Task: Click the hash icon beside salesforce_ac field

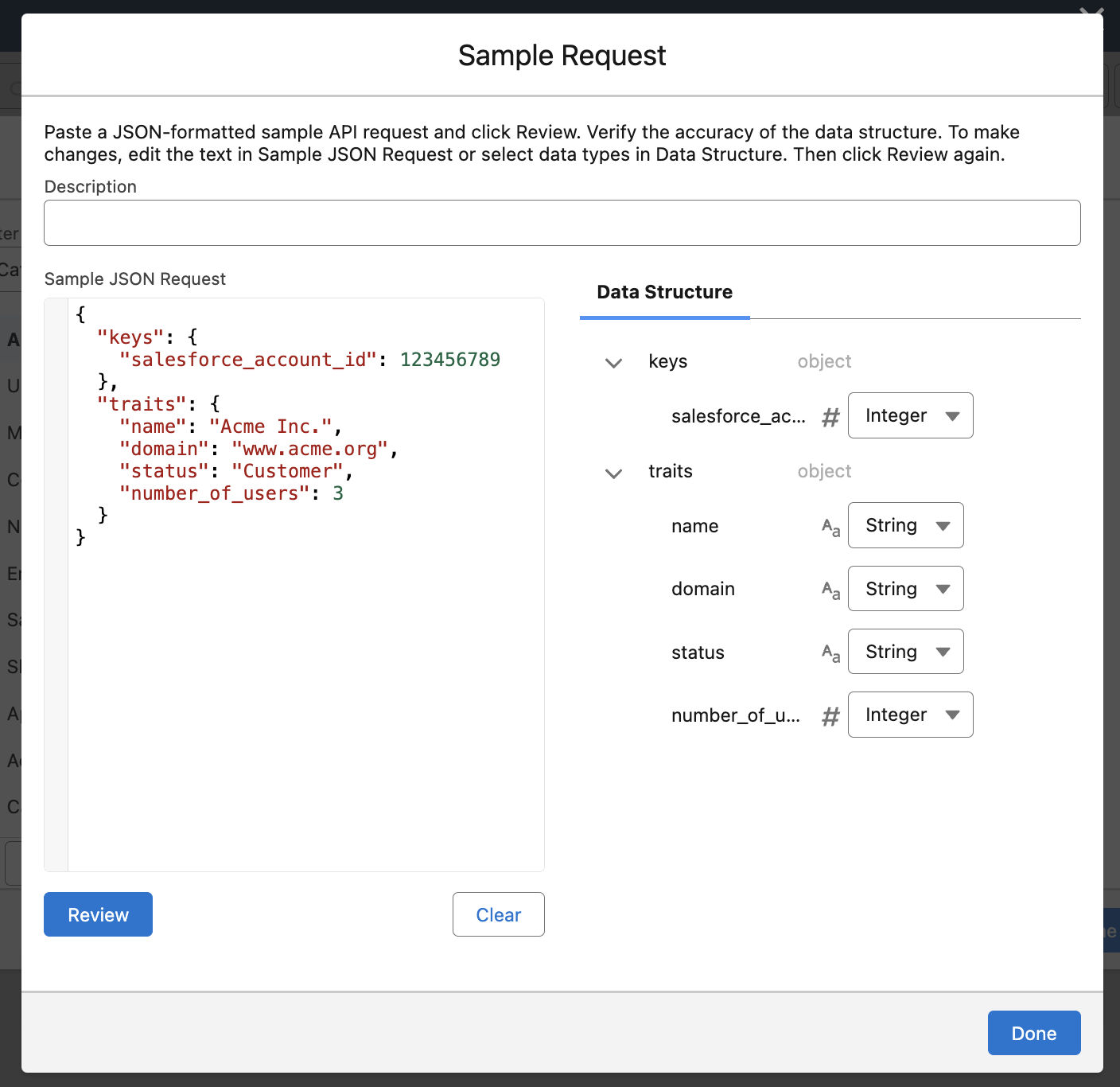Action: click(x=830, y=417)
